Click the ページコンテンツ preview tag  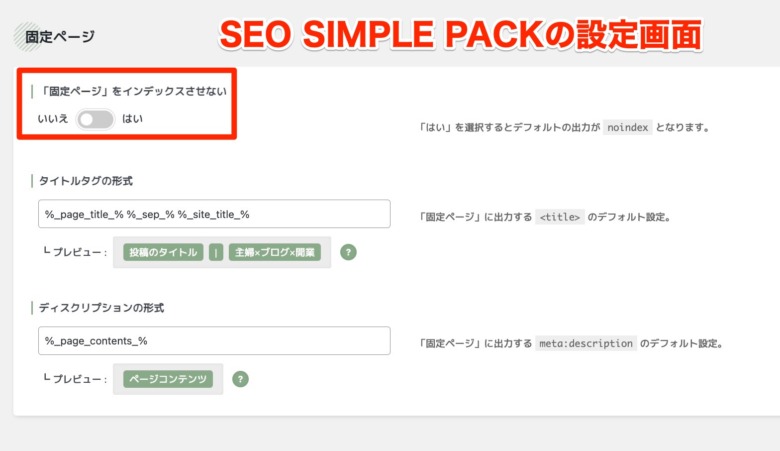click(x=168, y=379)
